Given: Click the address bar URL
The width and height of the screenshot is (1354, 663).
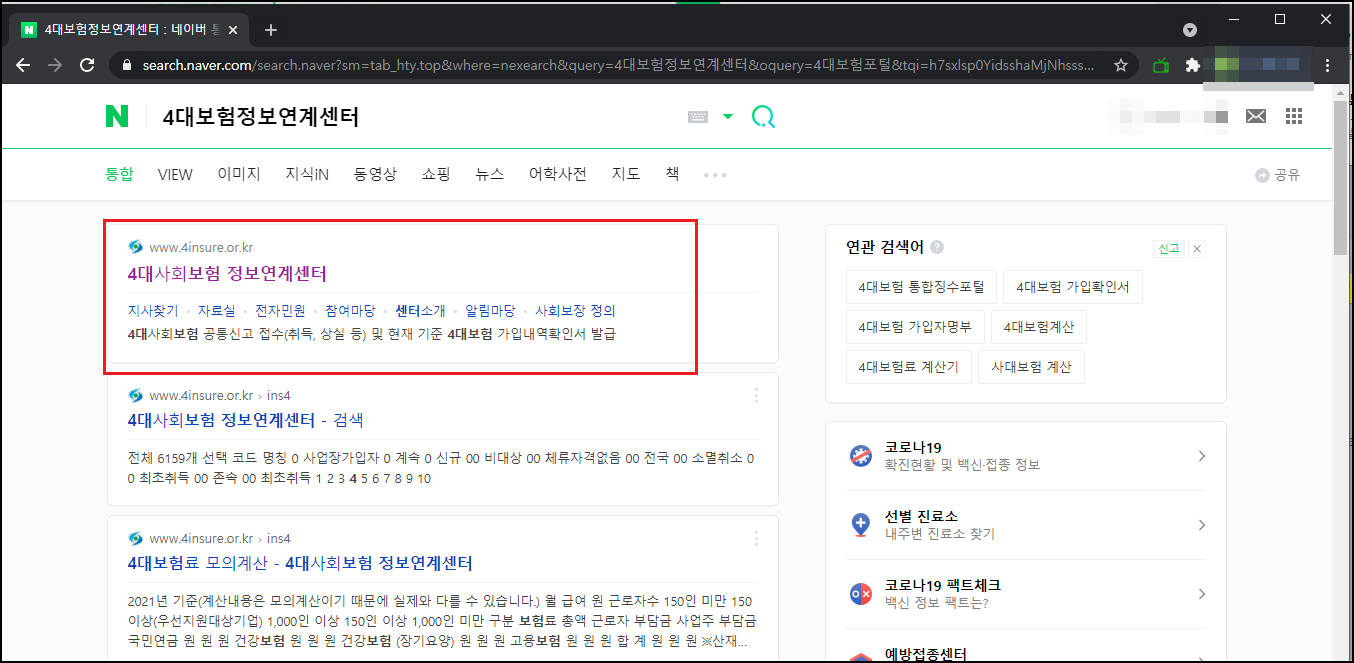Looking at the screenshot, I should point(619,65).
